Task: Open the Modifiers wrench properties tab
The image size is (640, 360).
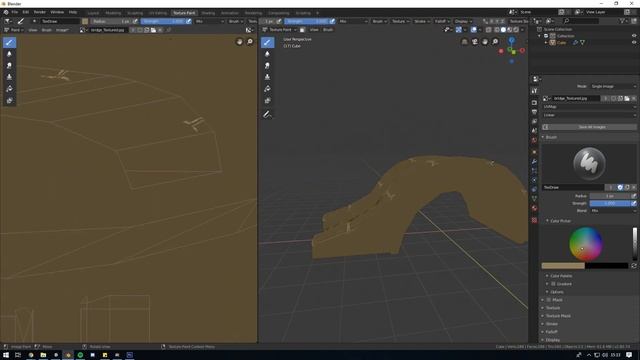Action: (x=534, y=162)
